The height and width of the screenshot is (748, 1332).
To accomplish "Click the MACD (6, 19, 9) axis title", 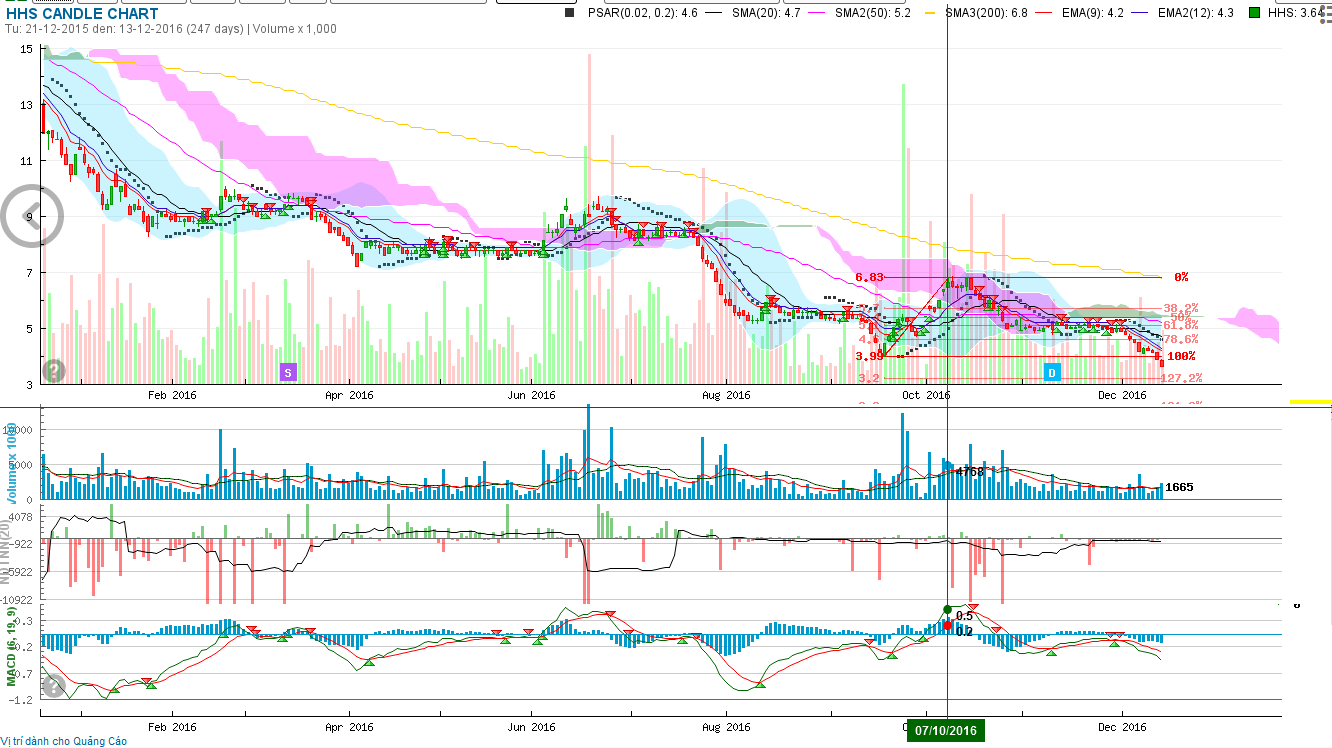I will click(12, 646).
